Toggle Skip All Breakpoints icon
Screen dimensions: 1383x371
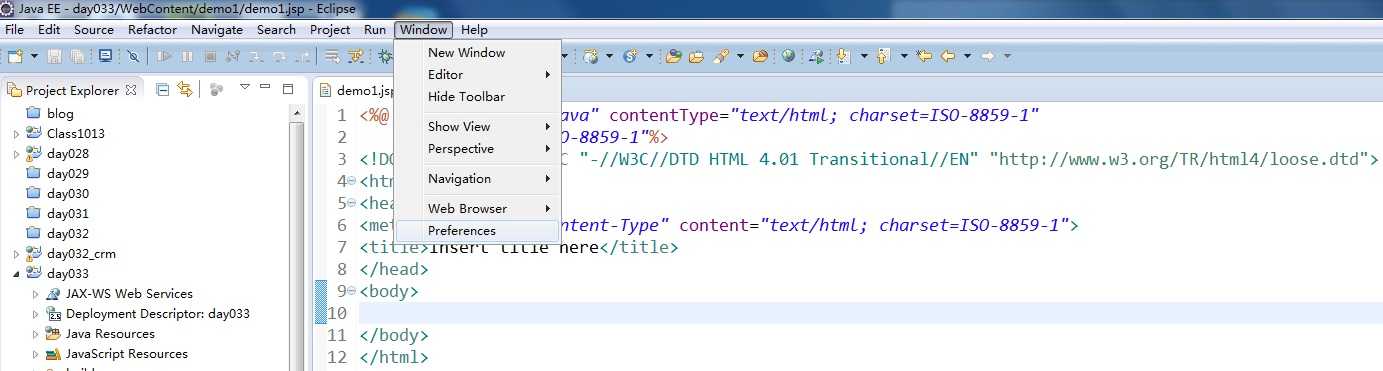pyautogui.click(x=133, y=56)
